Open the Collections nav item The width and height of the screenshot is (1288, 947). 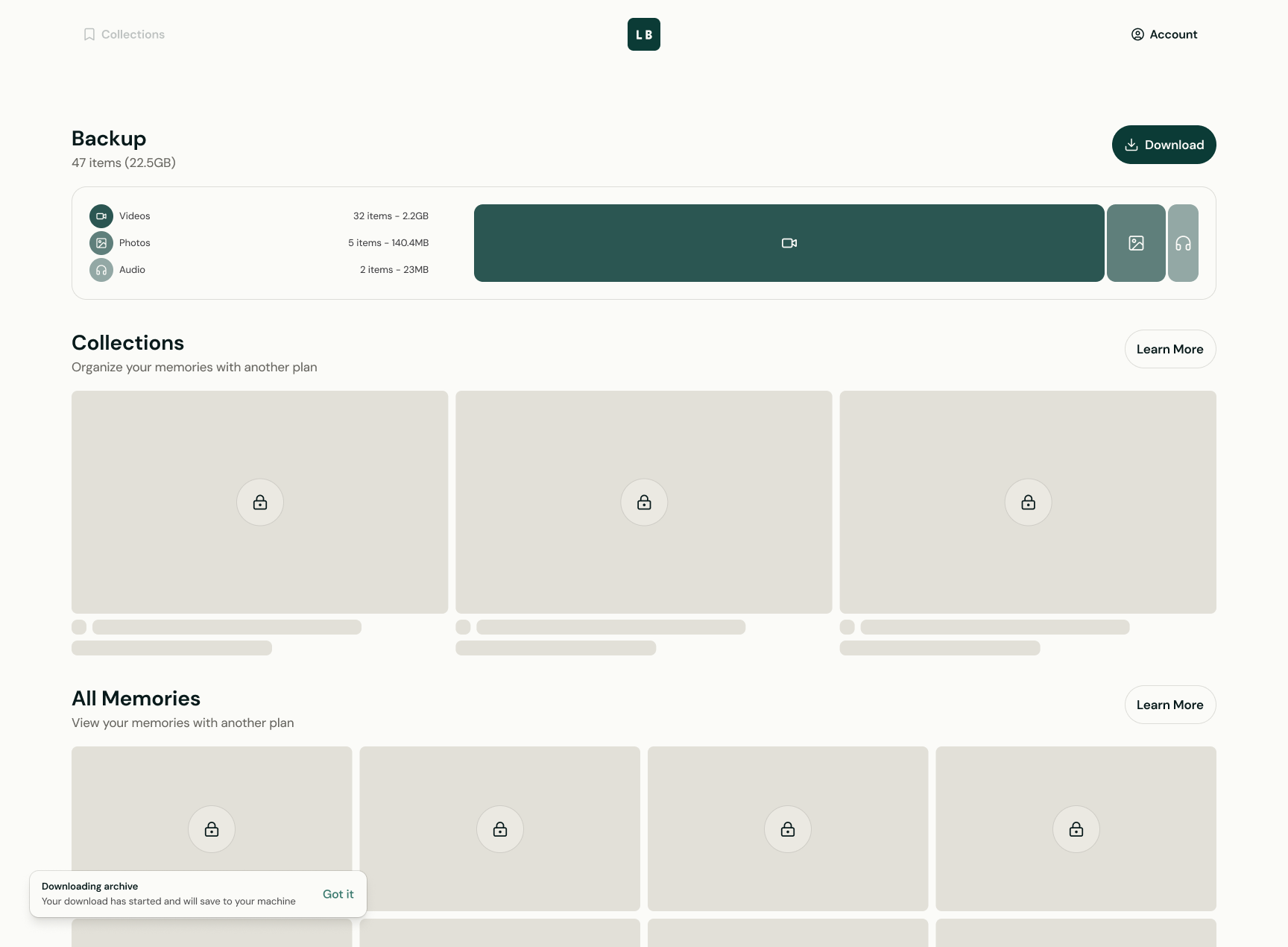124,34
